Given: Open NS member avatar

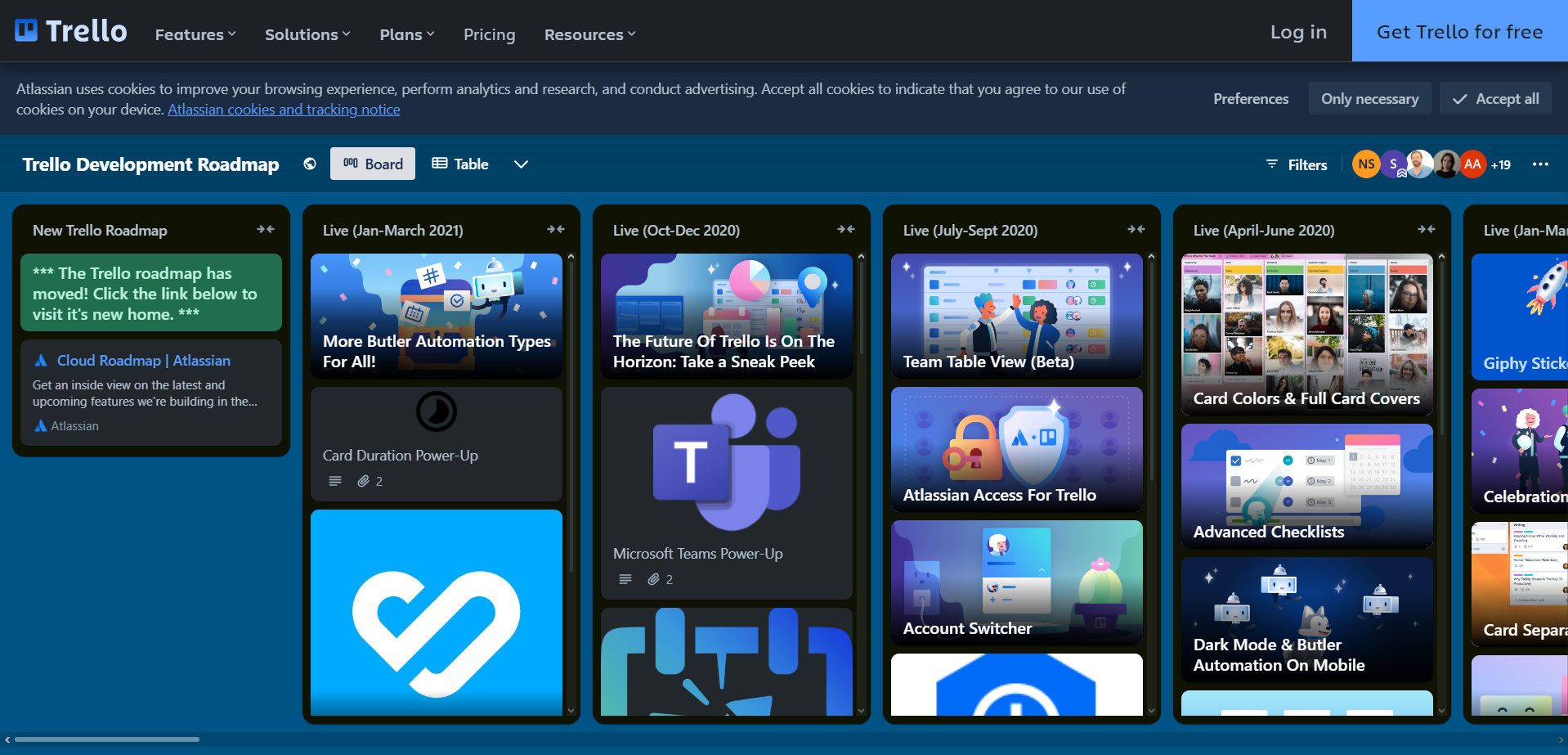Looking at the screenshot, I should (x=1366, y=164).
